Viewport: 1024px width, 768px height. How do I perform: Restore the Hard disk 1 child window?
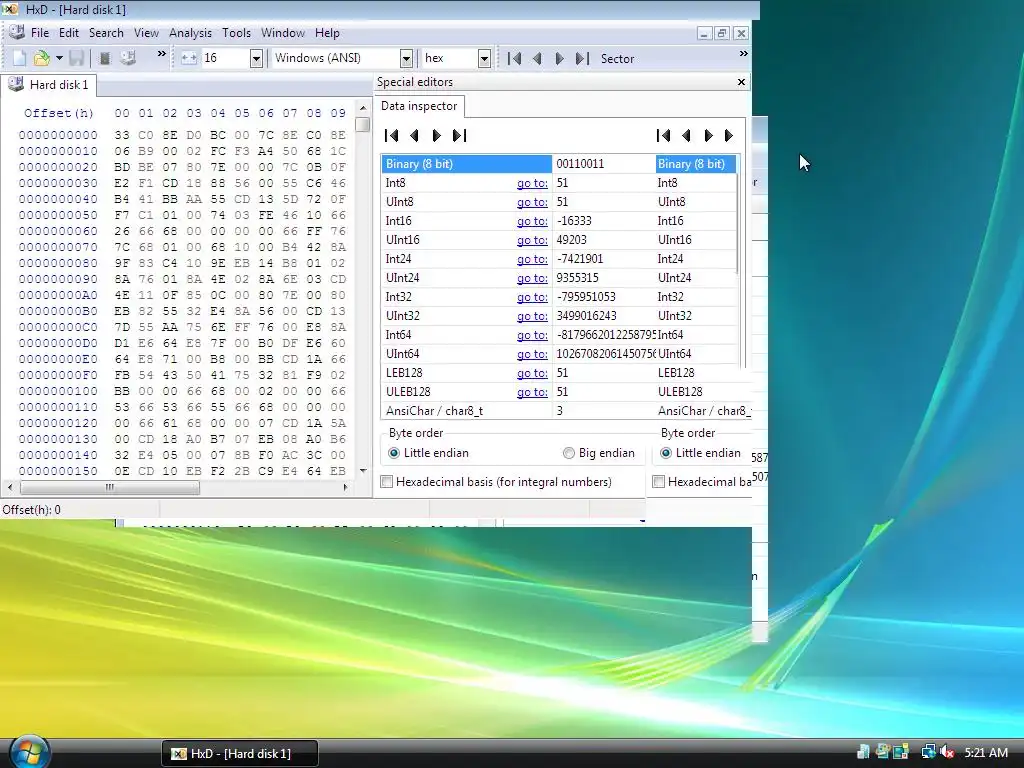click(x=722, y=33)
